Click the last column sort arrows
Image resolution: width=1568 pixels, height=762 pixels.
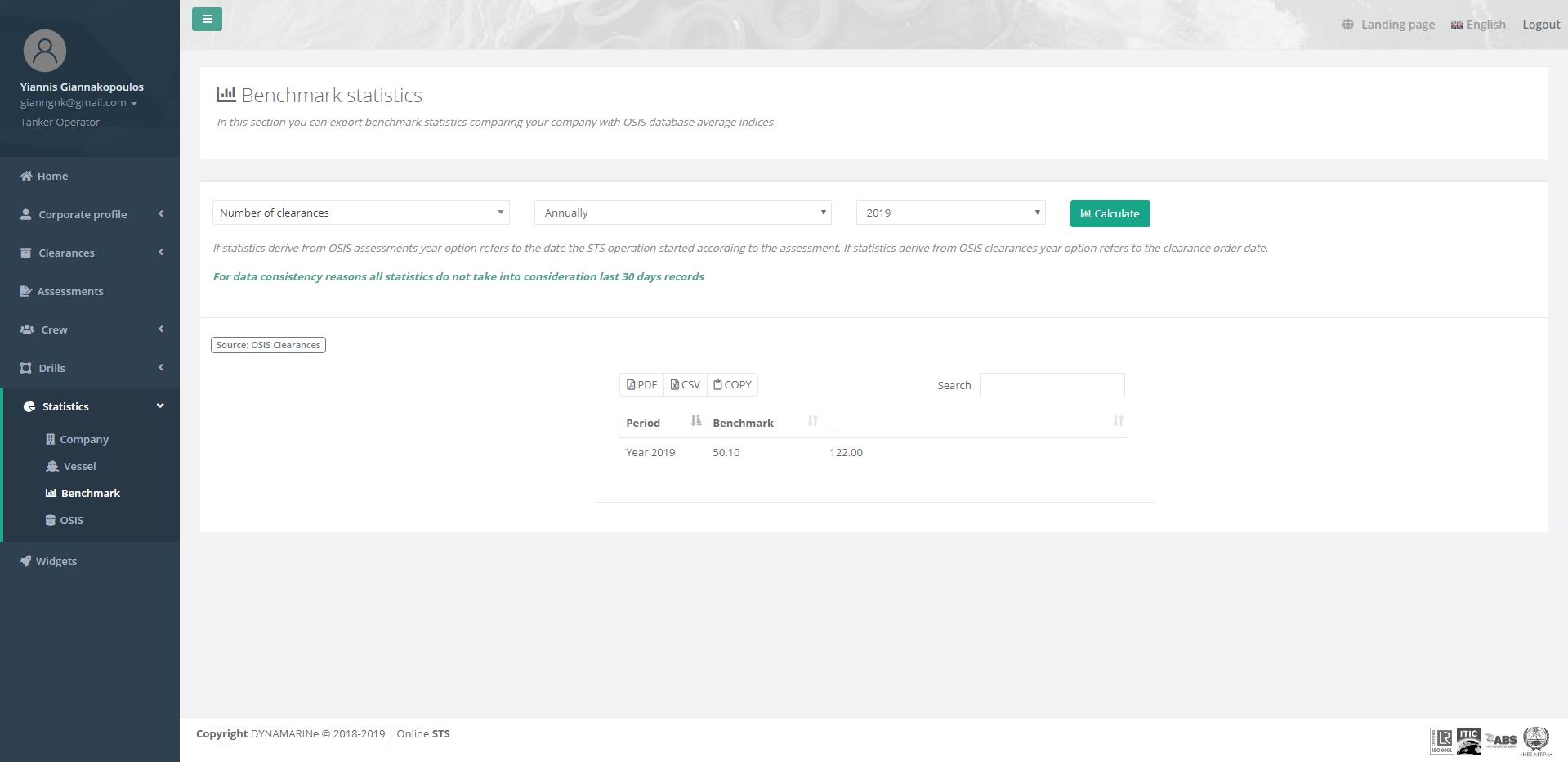pos(1118,421)
